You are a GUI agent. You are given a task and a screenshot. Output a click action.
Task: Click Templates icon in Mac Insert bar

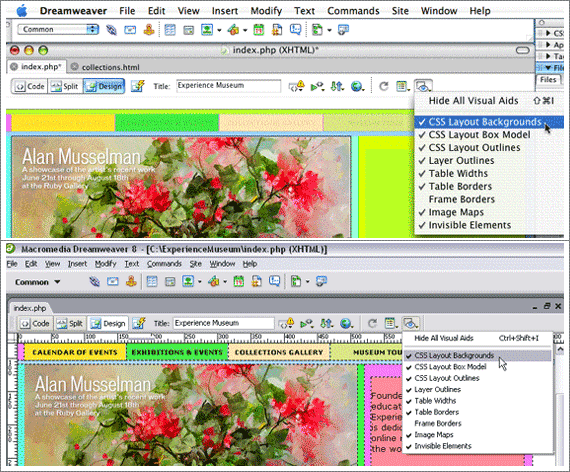[317, 29]
